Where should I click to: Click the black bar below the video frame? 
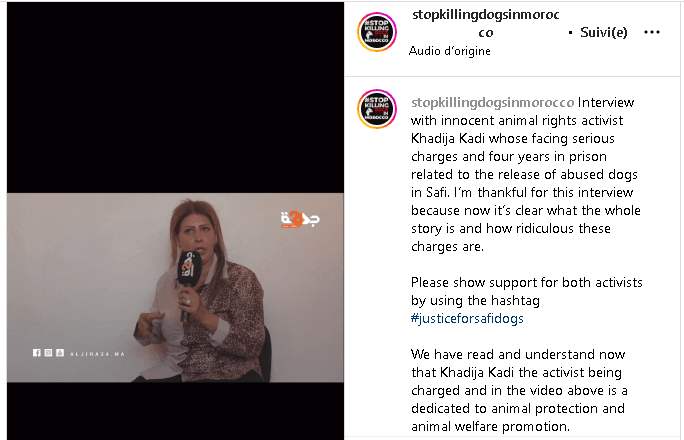(175, 411)
